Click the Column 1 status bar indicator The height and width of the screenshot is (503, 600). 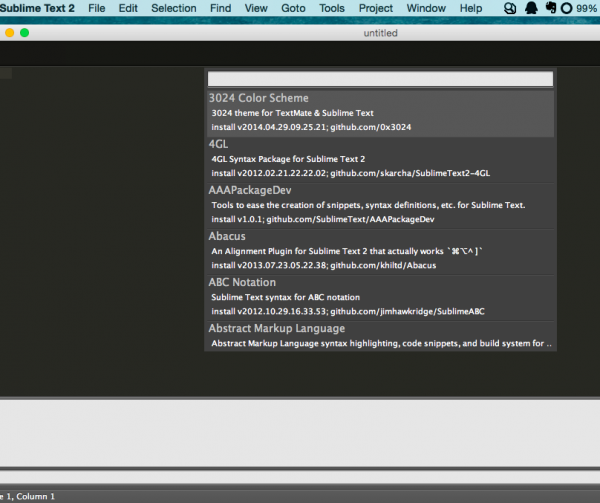[x=36, y=496]
